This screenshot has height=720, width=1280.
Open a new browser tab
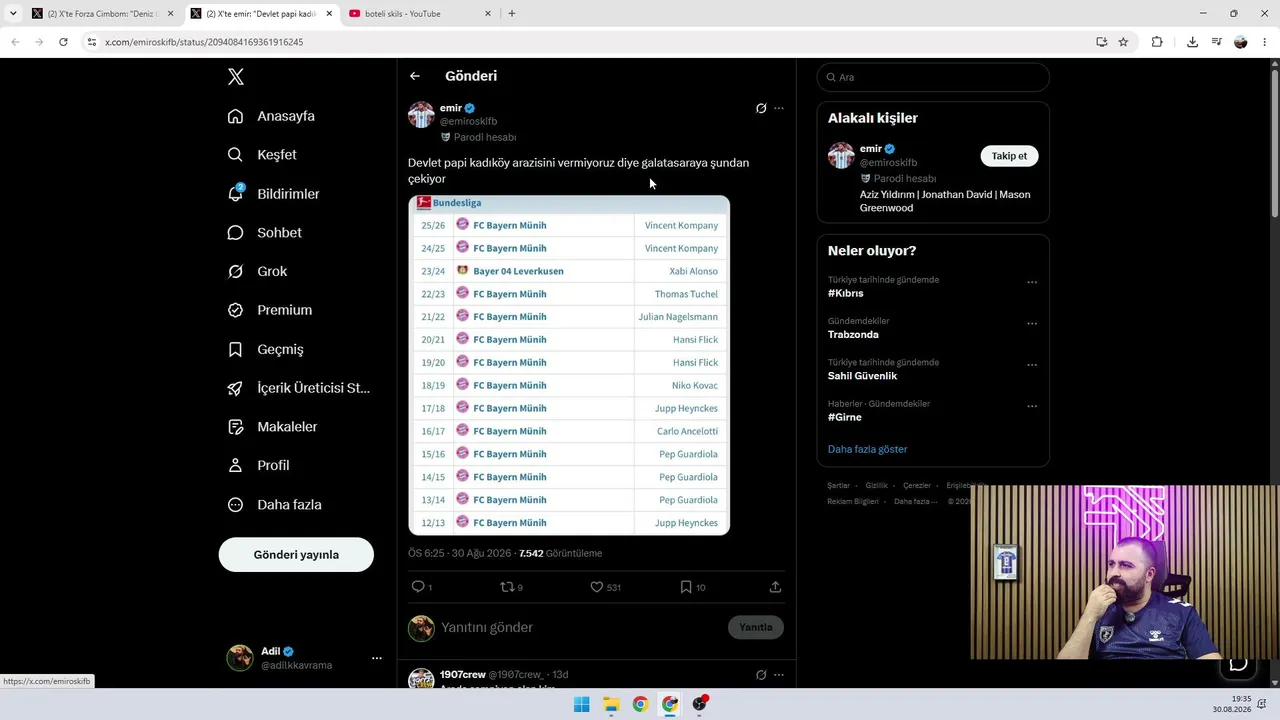coord(512,14)
